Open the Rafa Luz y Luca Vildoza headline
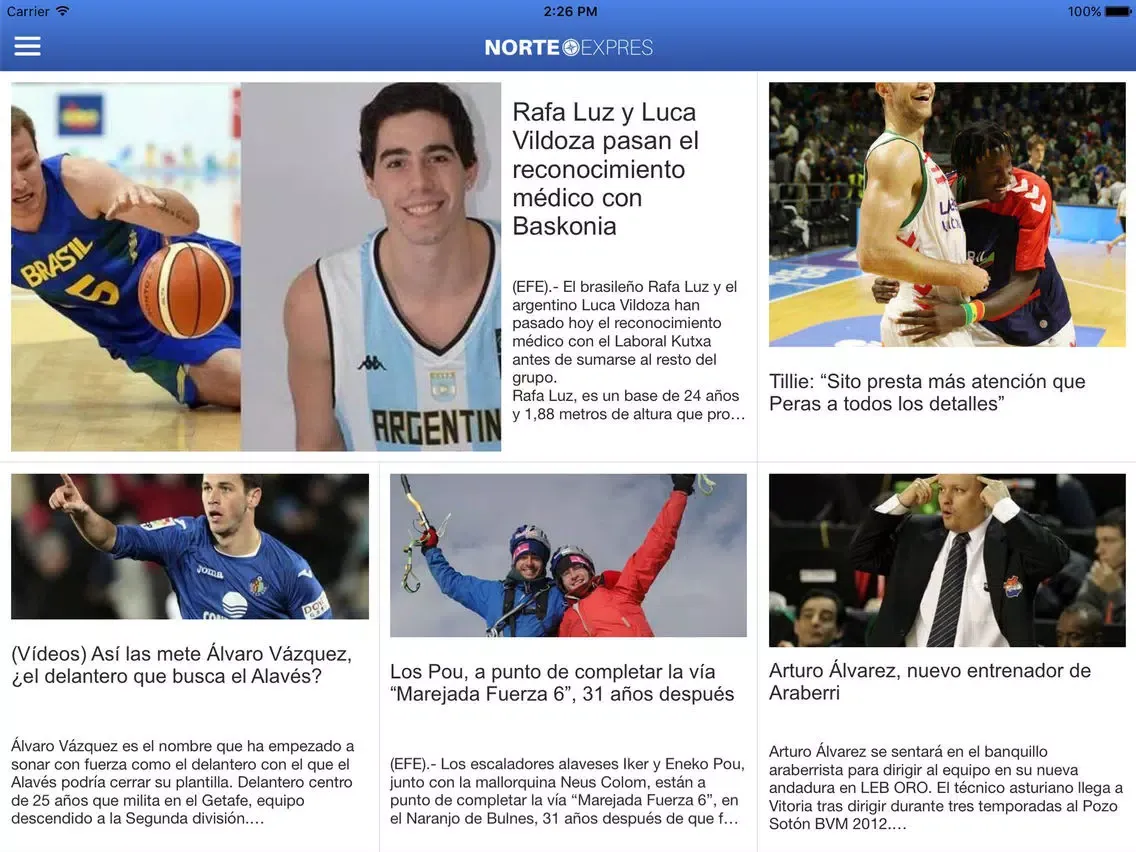The height and width of the screenshot is (852, 1136). coord(606,169)
